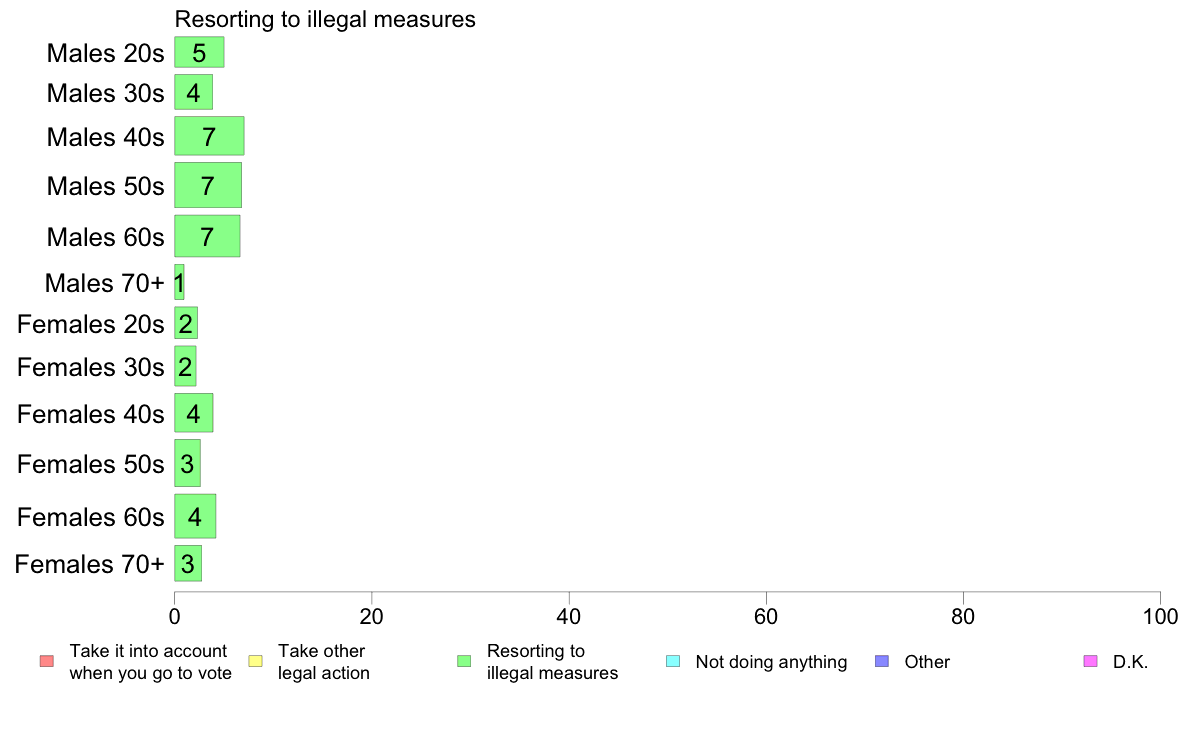
Task: Click the cyan 'Not doing anything' swatch
Action: point(673,662)
